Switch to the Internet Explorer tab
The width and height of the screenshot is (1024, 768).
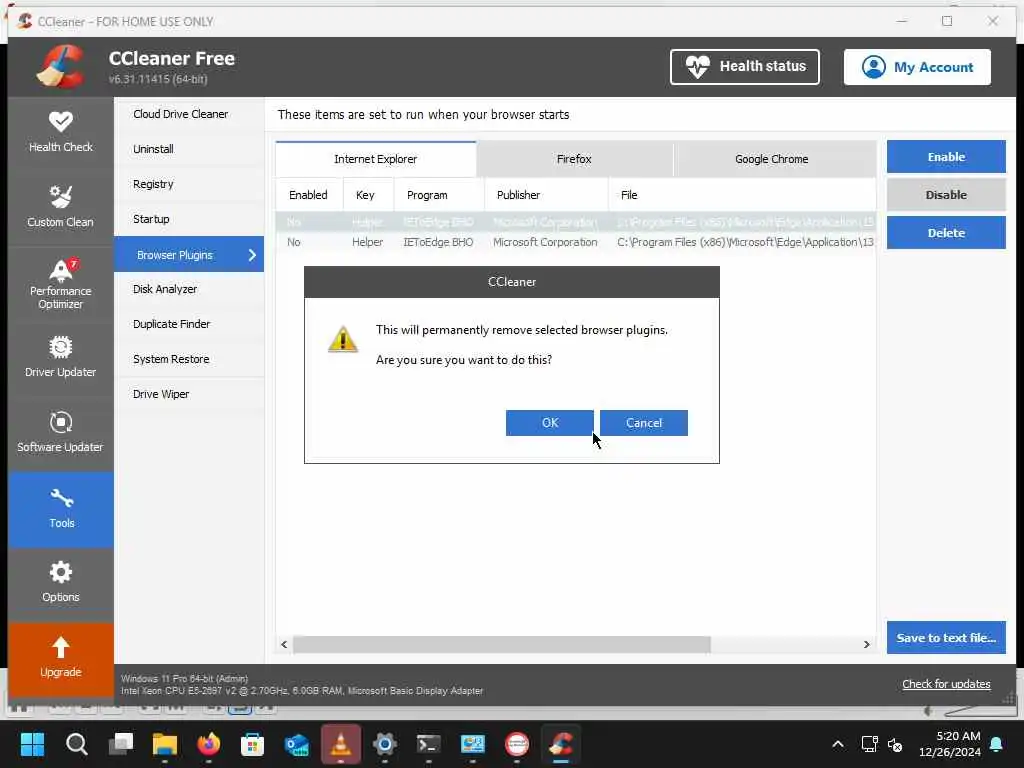tap(376, 159)
